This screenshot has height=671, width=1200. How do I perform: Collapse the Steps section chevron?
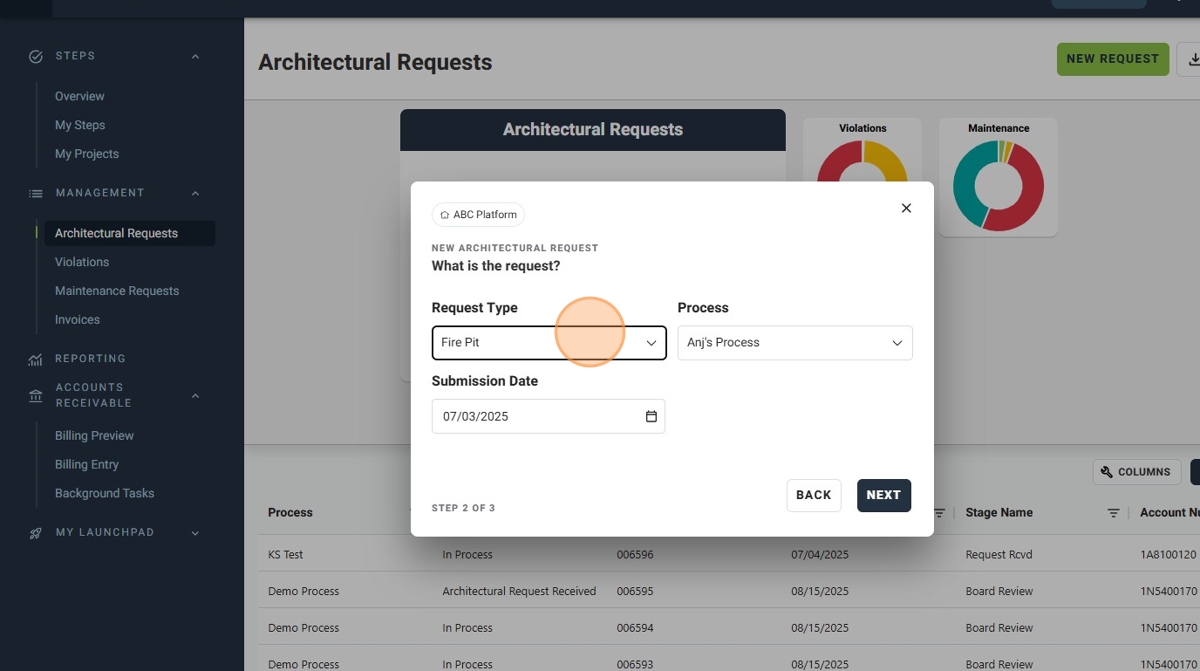(x=195, y=56)
